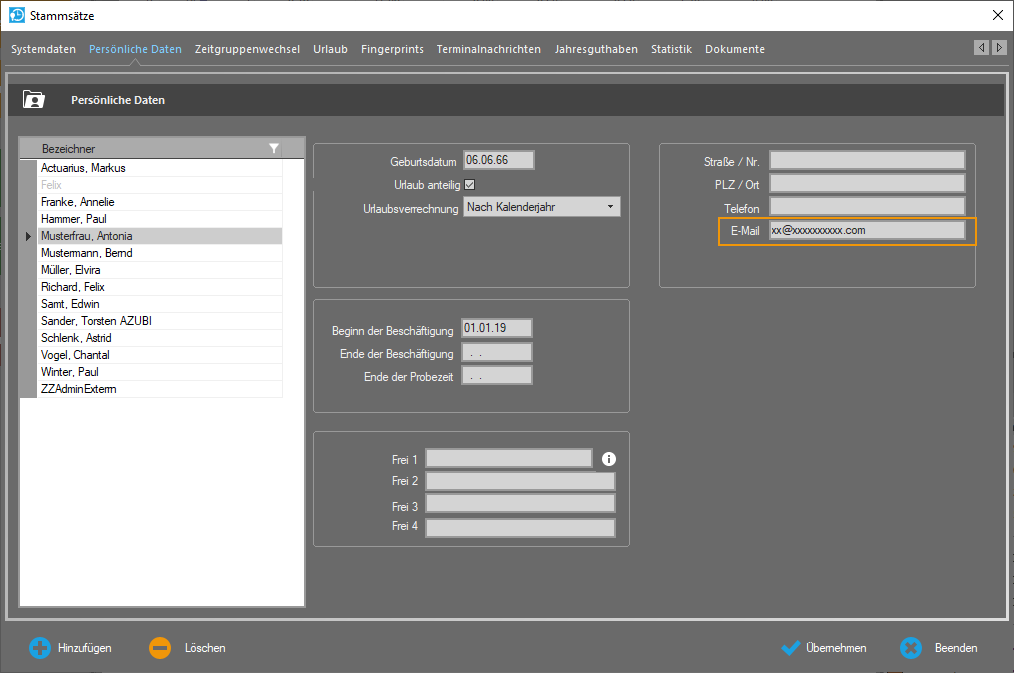
Task: Select Sander, Torsten AZUBI entry
Action: click(x=96, y=321)
